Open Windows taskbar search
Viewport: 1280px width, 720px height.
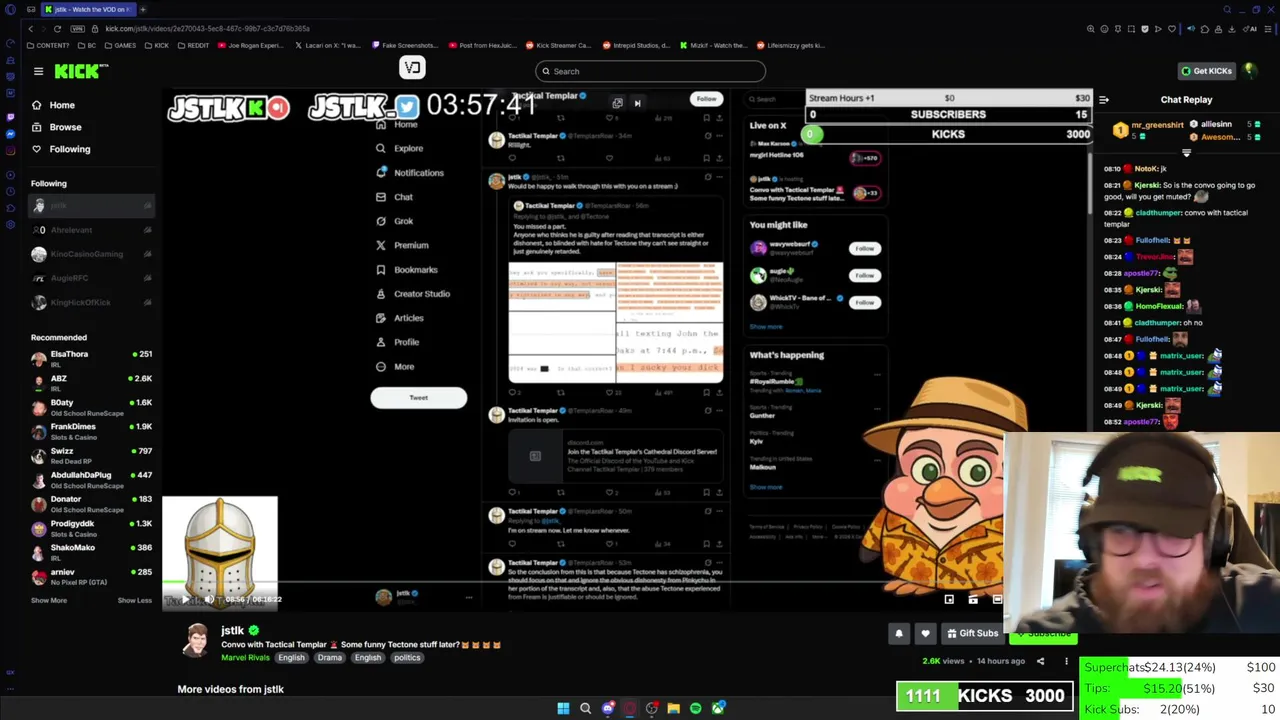(x=586, y=708)
